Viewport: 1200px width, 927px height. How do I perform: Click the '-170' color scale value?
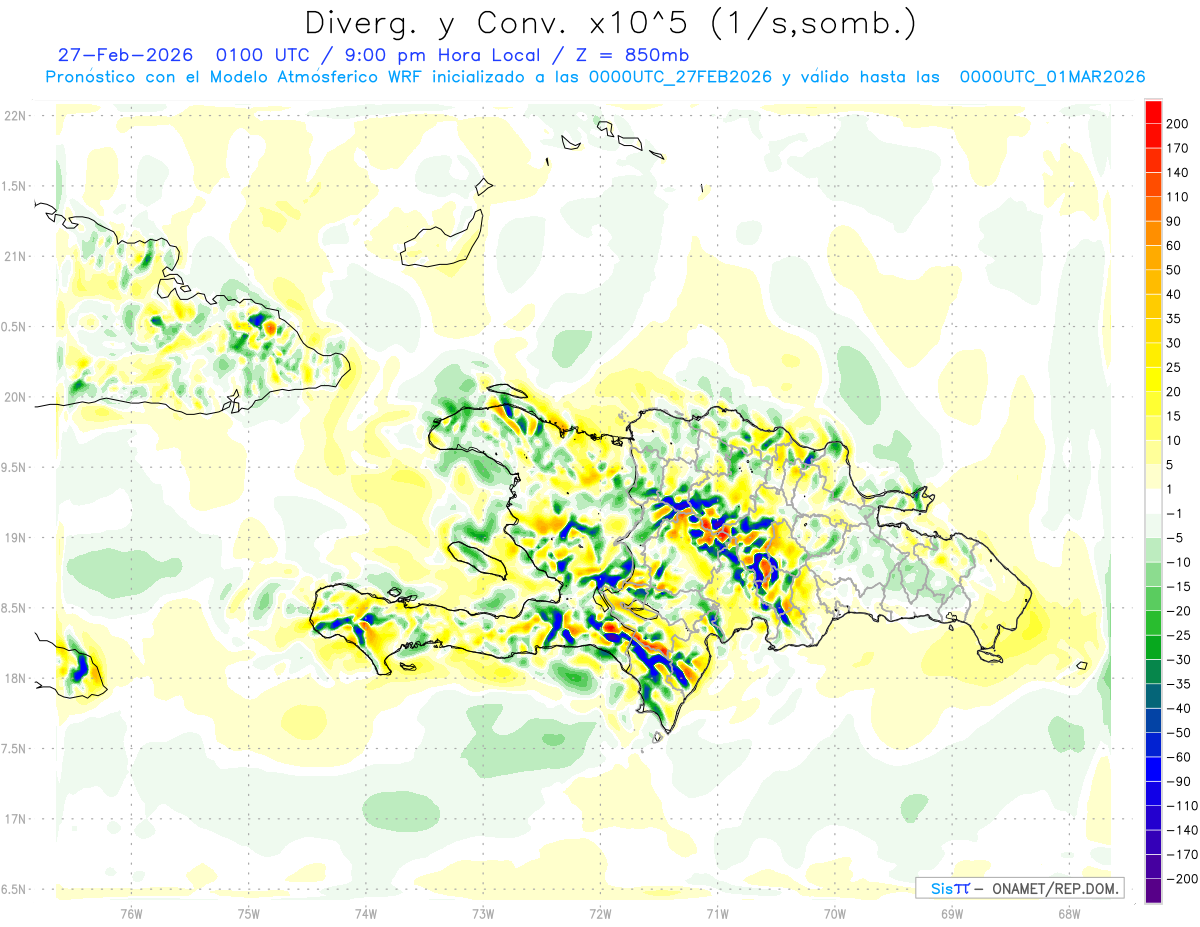1182,855
